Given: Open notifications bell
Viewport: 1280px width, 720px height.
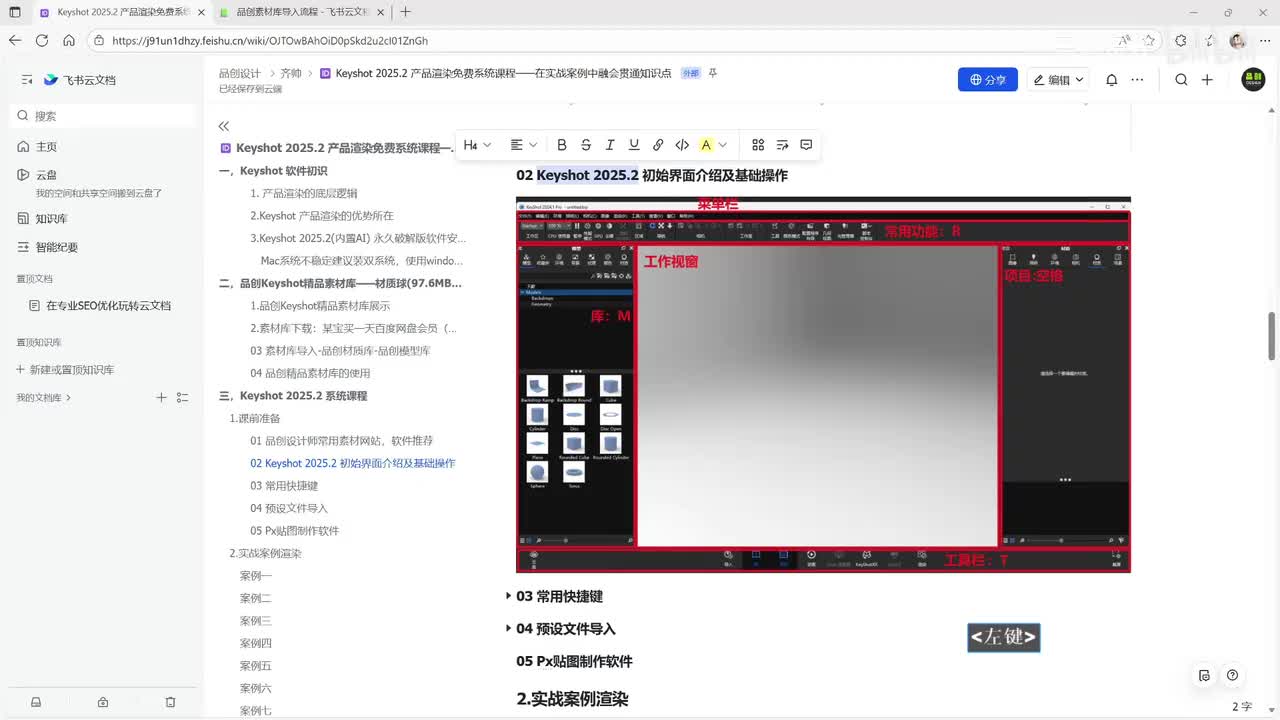Looking at the screenshot, I should (x=1111, y=80).
